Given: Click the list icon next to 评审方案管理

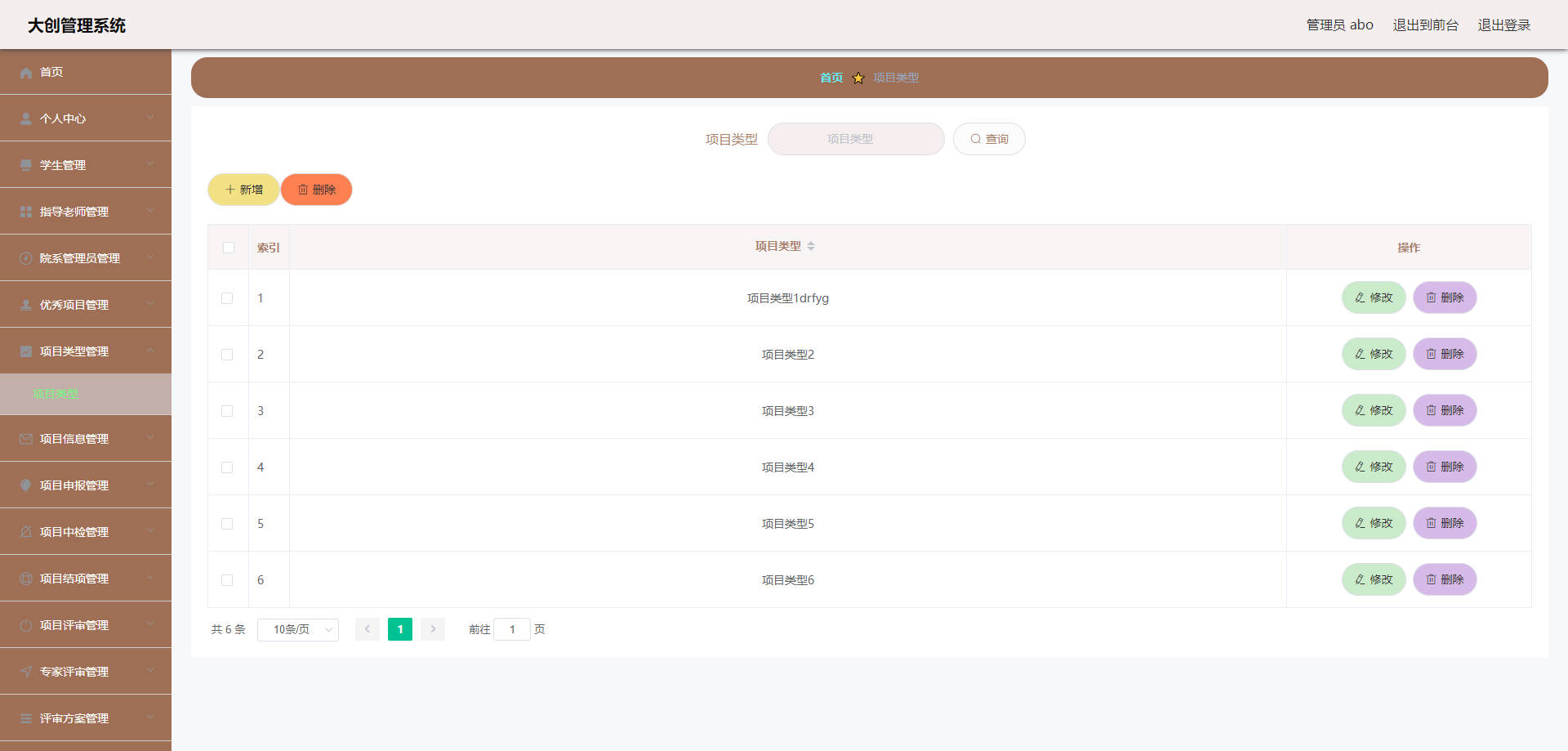Looking at the screenshot, I should [x=26, y=718].
